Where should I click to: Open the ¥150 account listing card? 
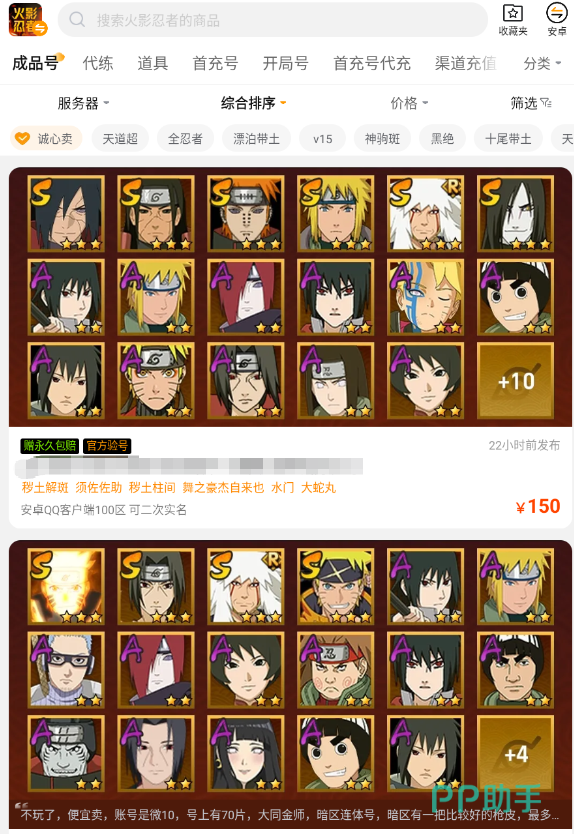[x=290, y=347]
